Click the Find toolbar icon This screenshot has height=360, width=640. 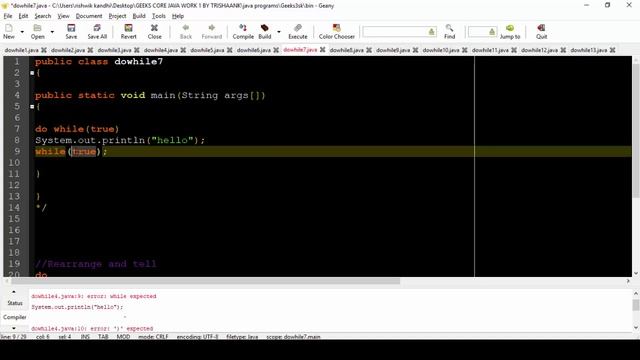tap(449, 31)
